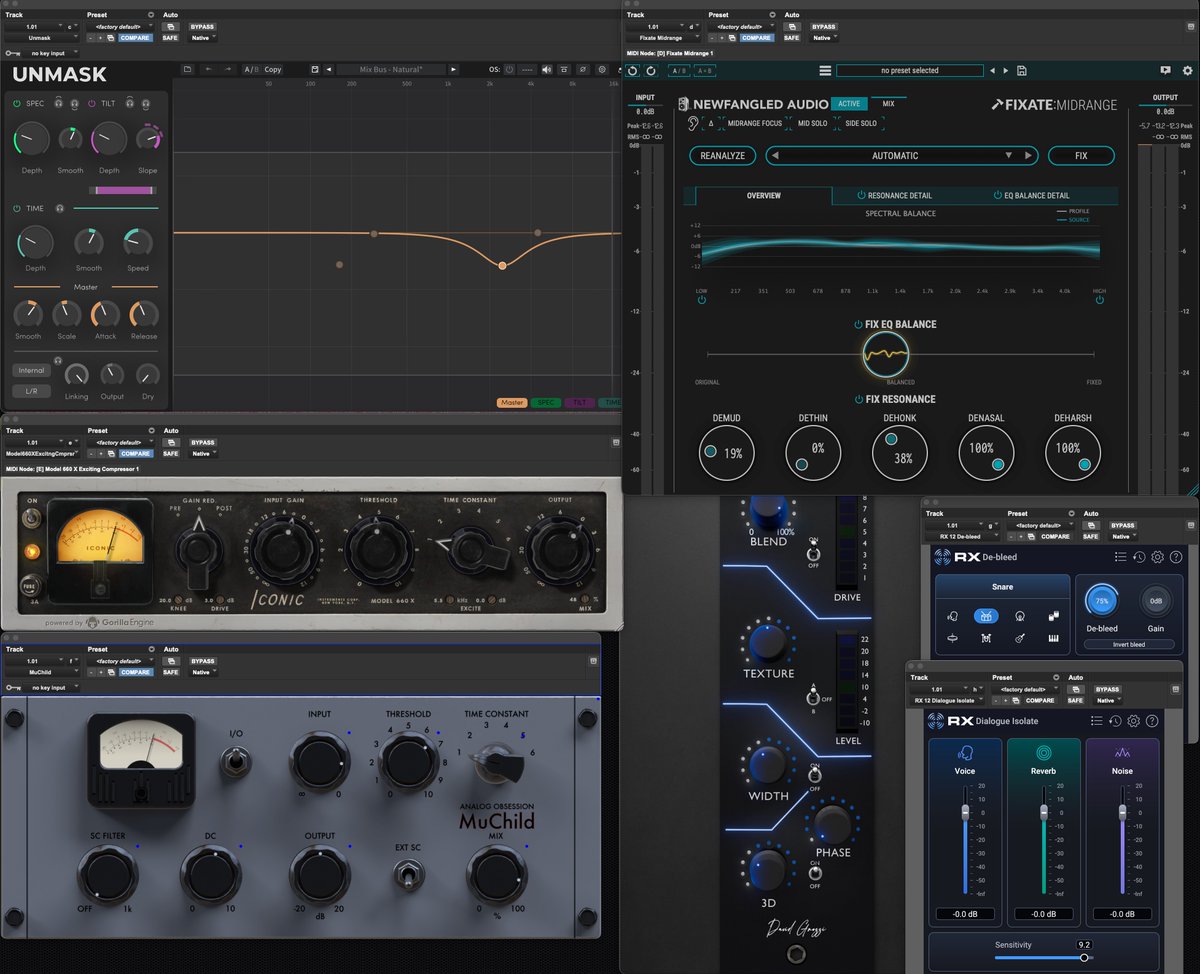Toggle FIX EQ BALANCE power in Fixate
Viewport: 1200px width, 974px height.
coord(858,324)
